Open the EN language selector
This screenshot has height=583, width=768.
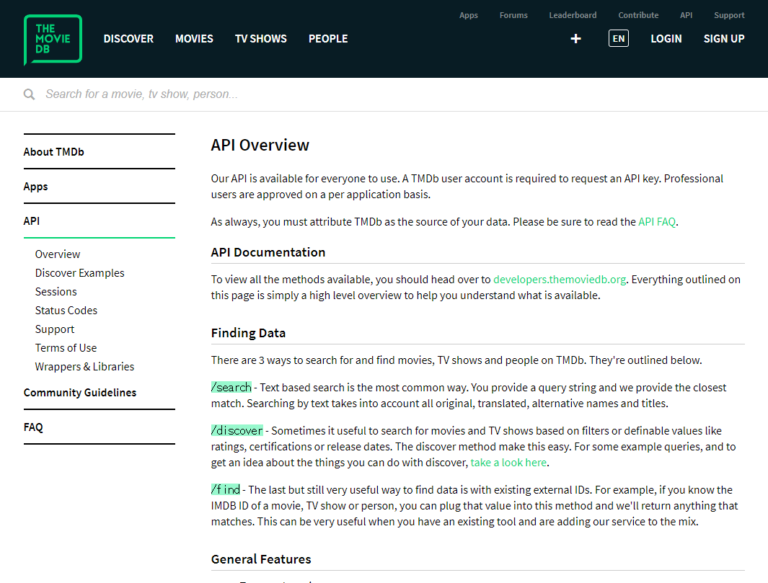point(618,39)
